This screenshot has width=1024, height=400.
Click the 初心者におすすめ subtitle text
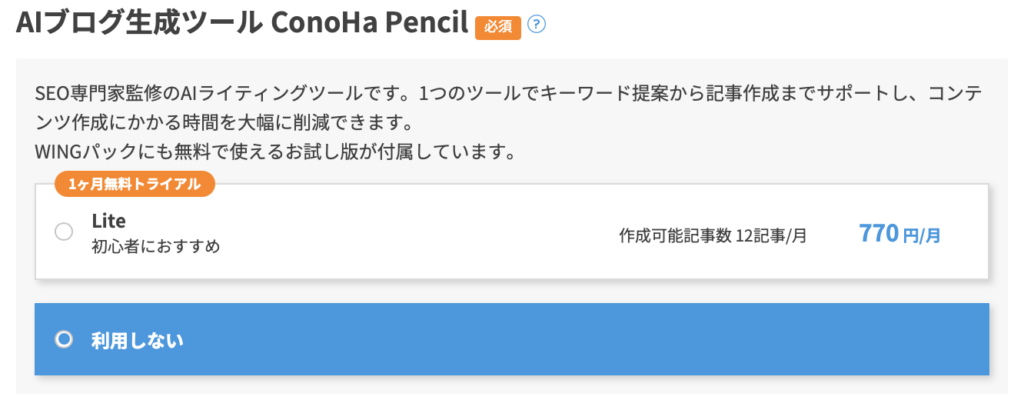point(155,246)
